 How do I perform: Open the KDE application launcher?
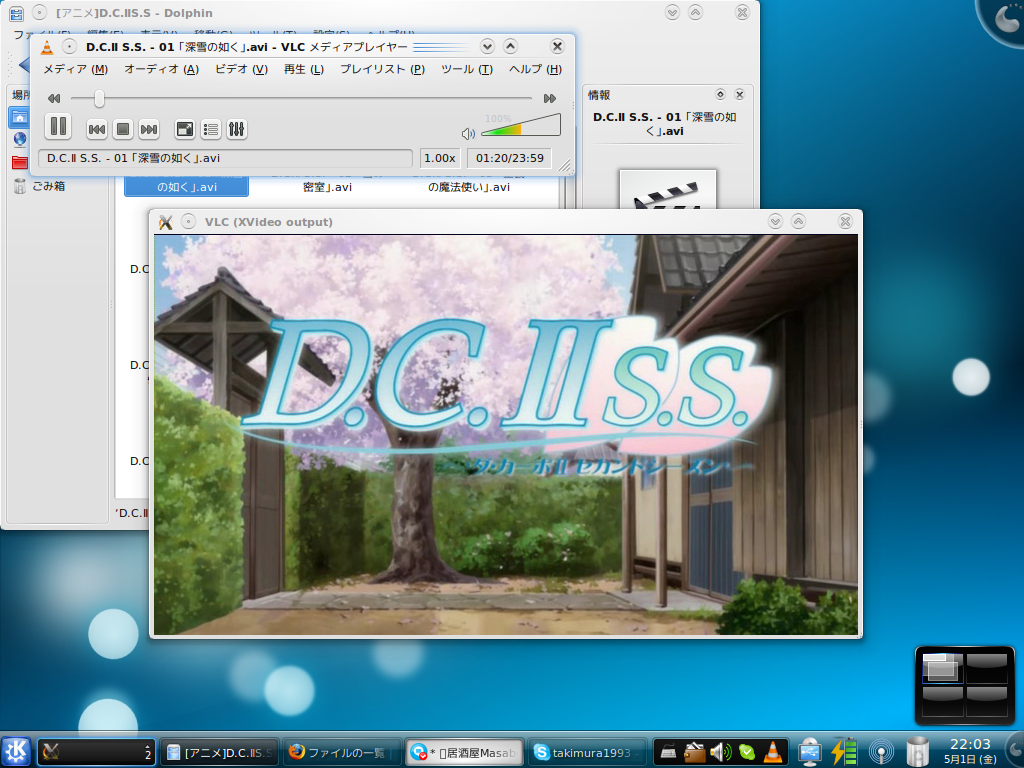[16, 752]
